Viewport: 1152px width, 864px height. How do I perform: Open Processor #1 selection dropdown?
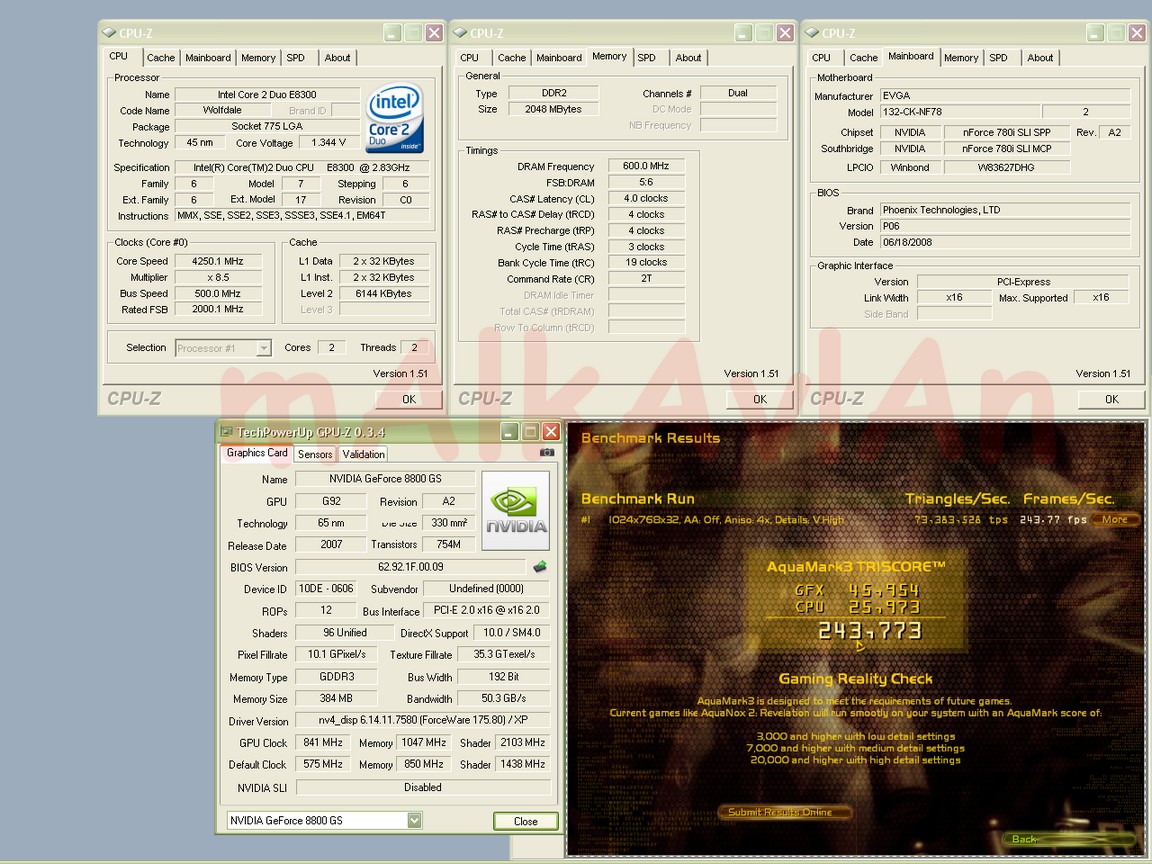click(263, 348)
